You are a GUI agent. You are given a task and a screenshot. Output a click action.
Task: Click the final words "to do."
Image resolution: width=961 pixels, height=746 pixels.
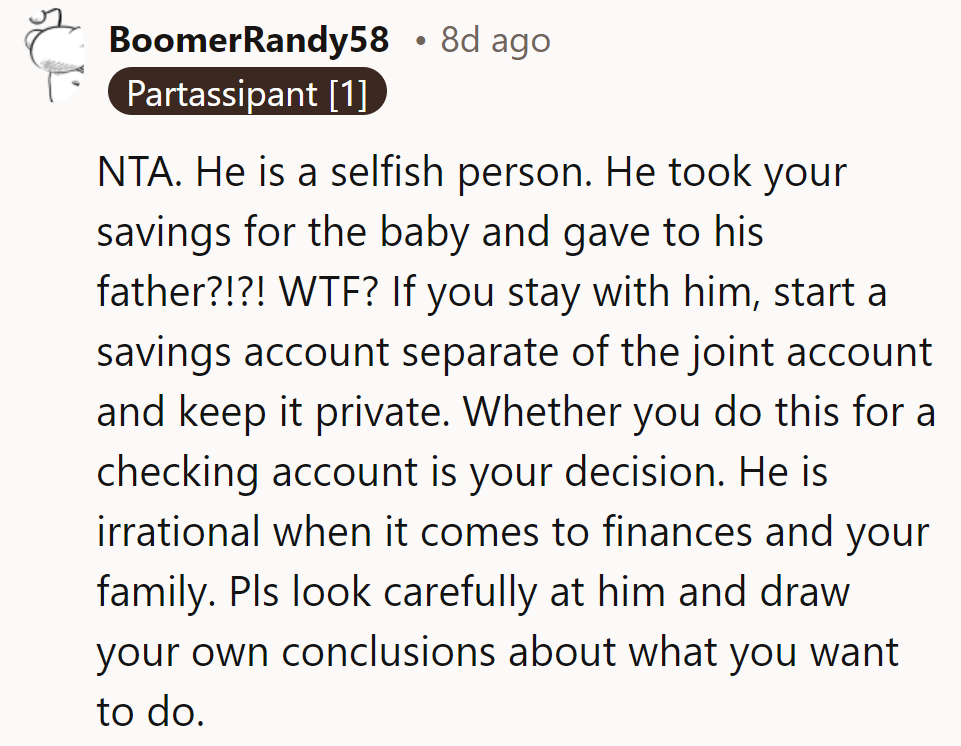150,711
